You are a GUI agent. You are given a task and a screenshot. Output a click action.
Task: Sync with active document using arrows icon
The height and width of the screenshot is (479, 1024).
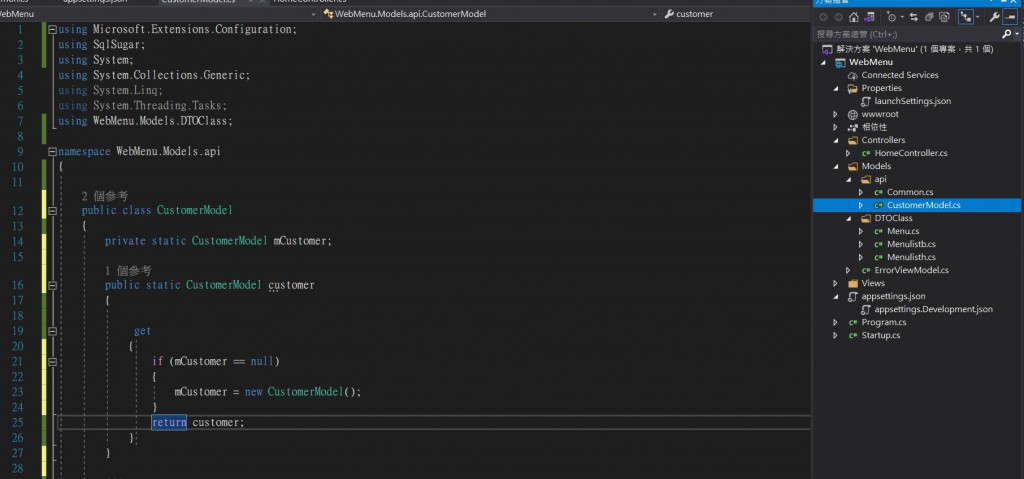tap(914, 17)
